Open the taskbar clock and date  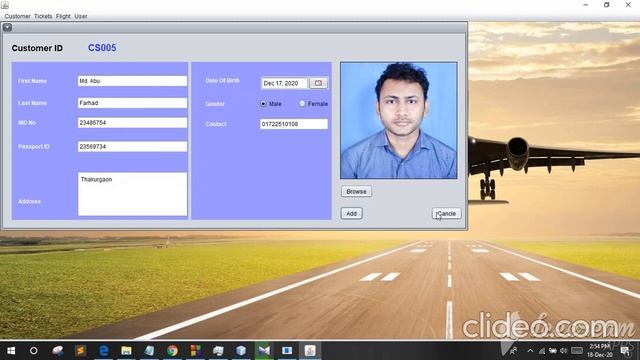(600, 351)
